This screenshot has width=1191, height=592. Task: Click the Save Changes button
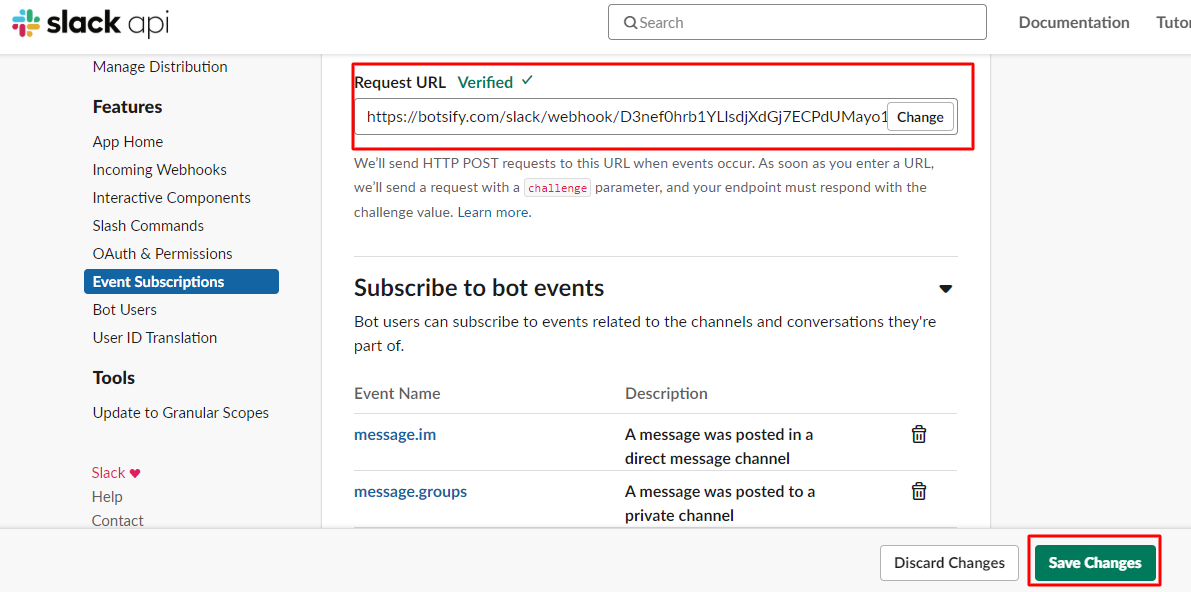click(1094, 563)
